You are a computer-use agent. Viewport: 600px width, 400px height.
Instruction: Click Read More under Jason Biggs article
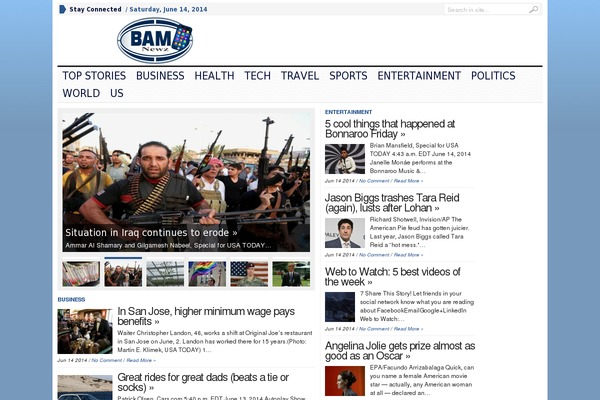point(408,255)
